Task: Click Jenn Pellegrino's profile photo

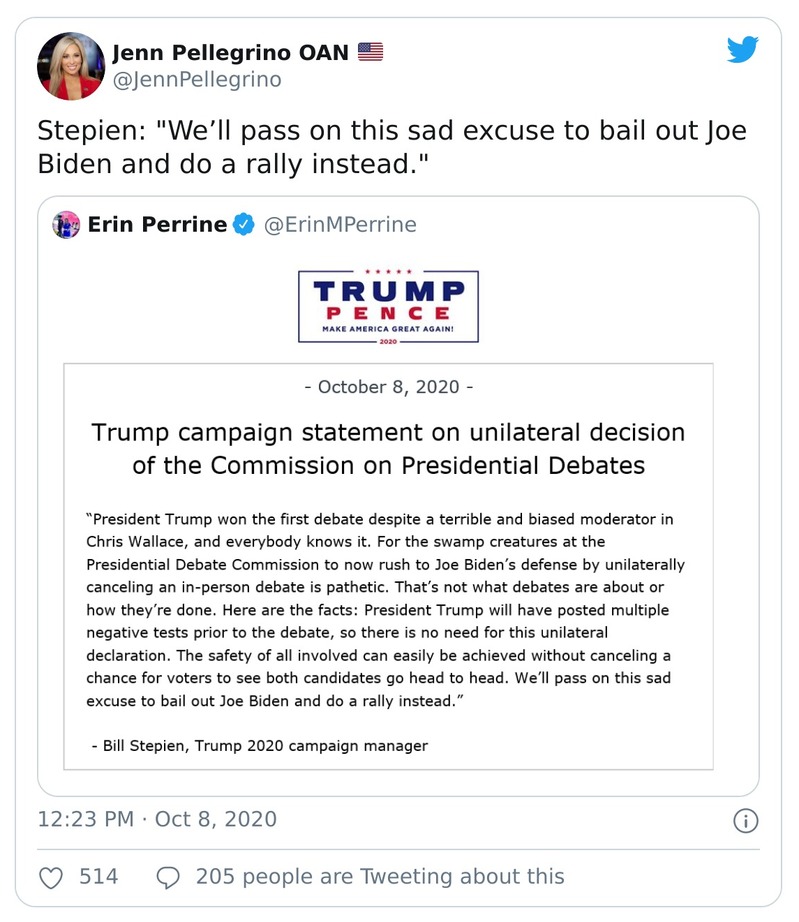Action: tap(71, 66)
